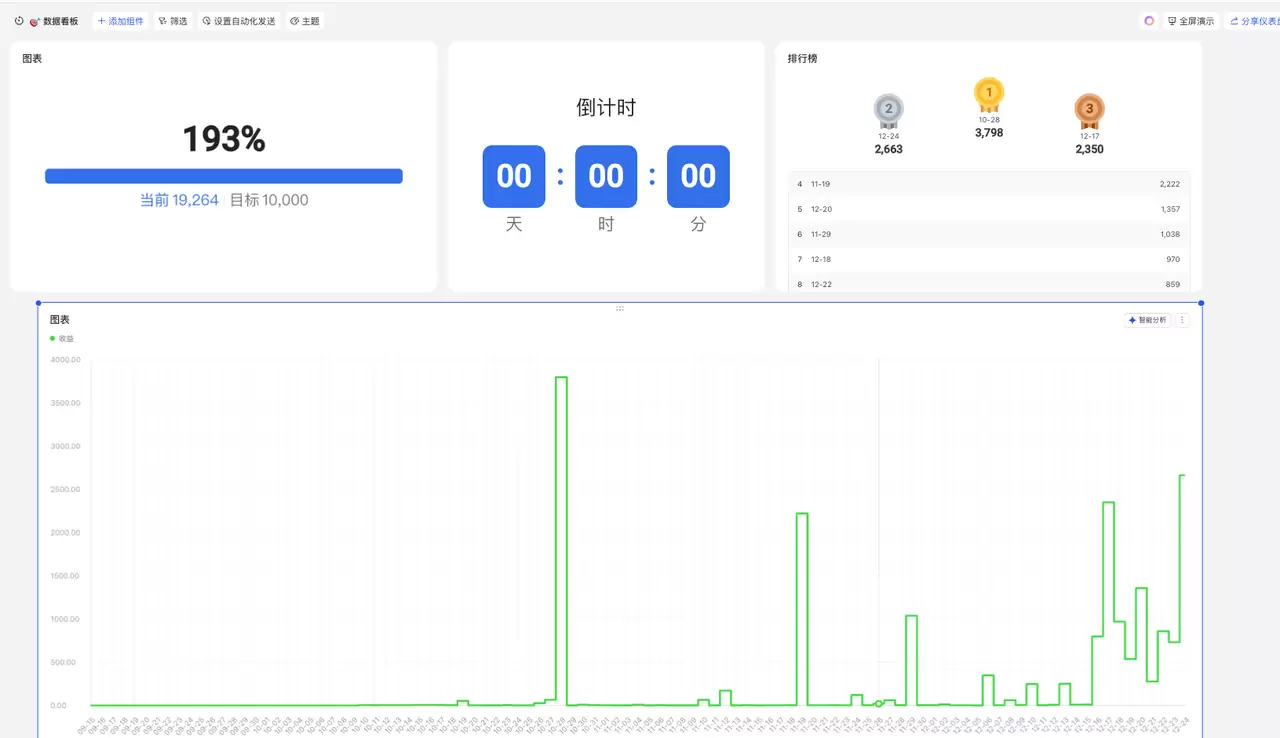Click the blue 193% progress bar
The width and height of the screenshot is (1280, 738).
click(x=223, y=176)
